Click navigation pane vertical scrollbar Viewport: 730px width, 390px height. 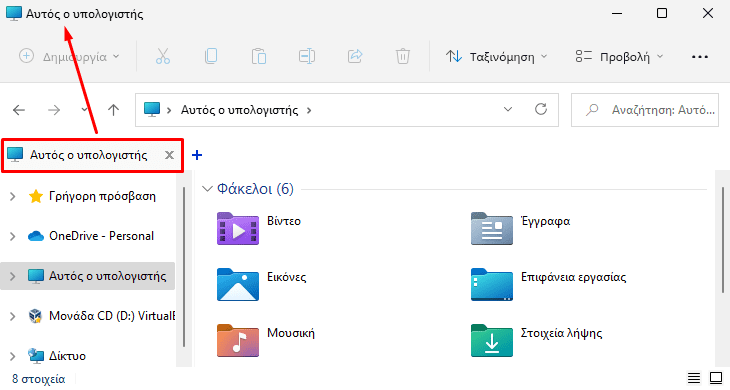click(x=184, y=267)
